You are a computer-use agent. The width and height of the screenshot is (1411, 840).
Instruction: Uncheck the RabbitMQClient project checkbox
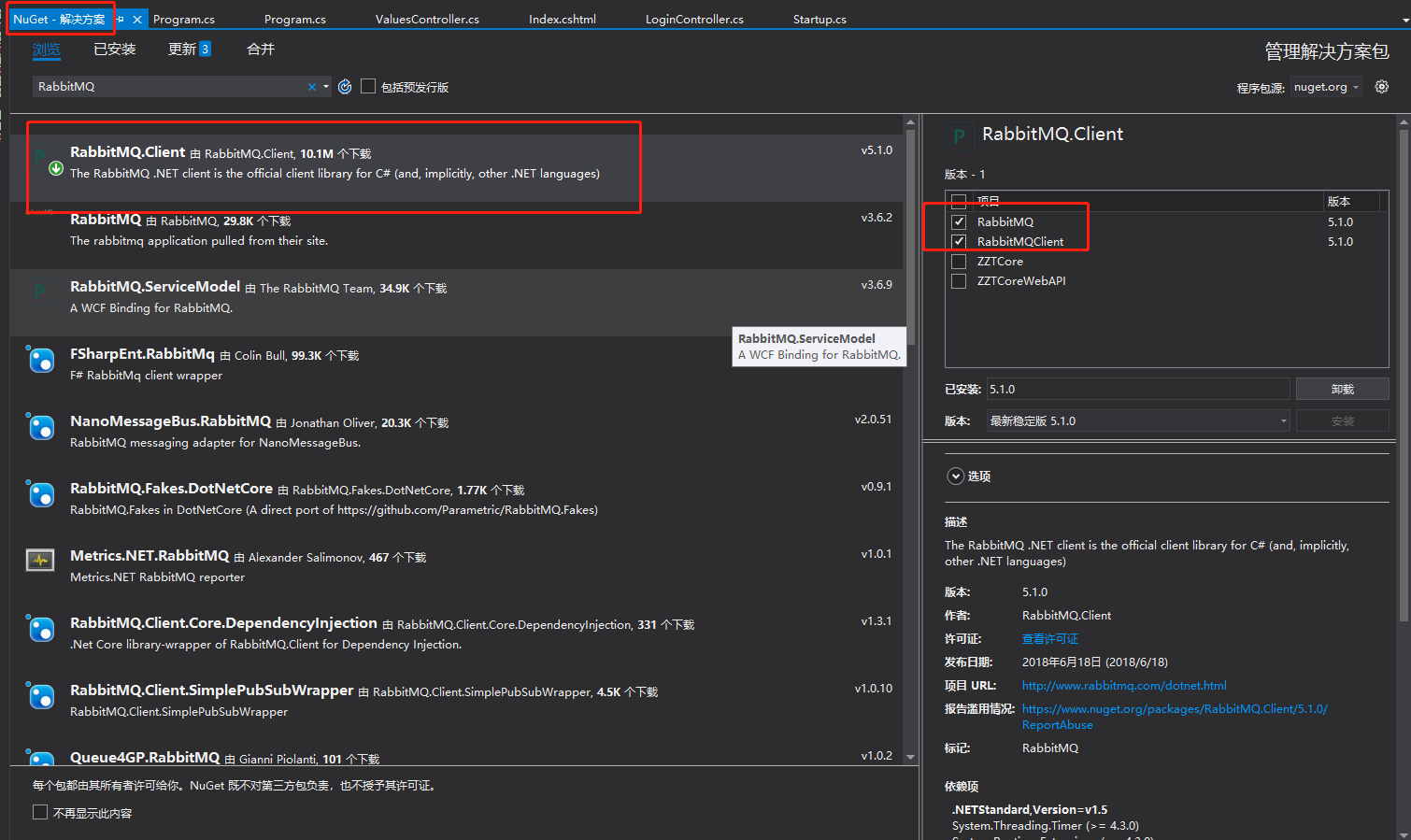point(959,241)
